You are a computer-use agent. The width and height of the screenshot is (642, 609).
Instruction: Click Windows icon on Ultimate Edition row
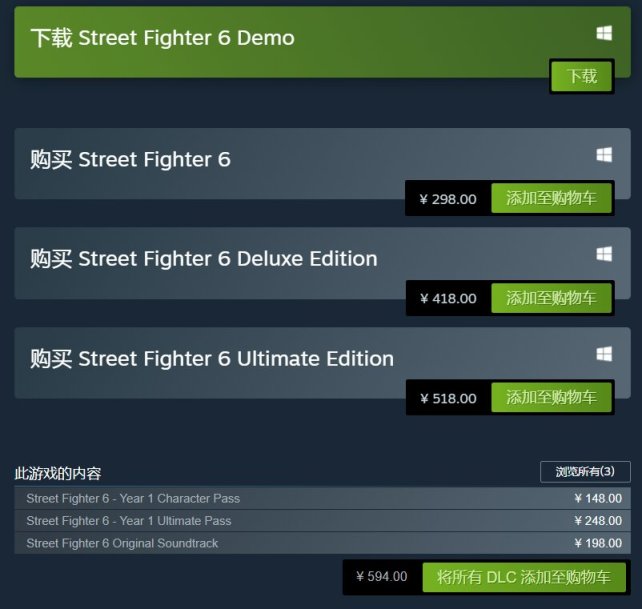[x=604, y=354]
